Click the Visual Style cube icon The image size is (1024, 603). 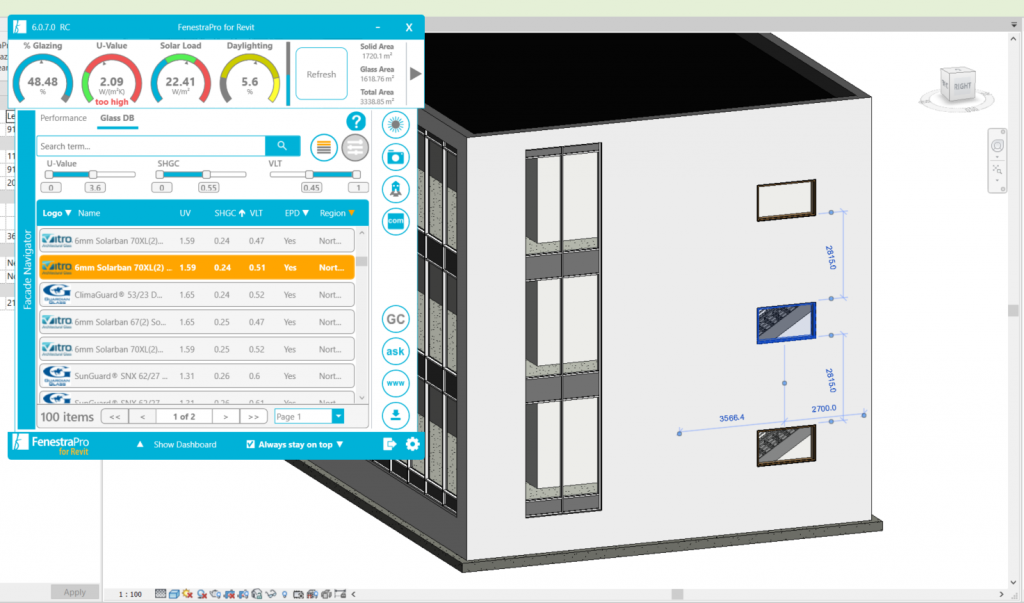[x=174, y=594]
